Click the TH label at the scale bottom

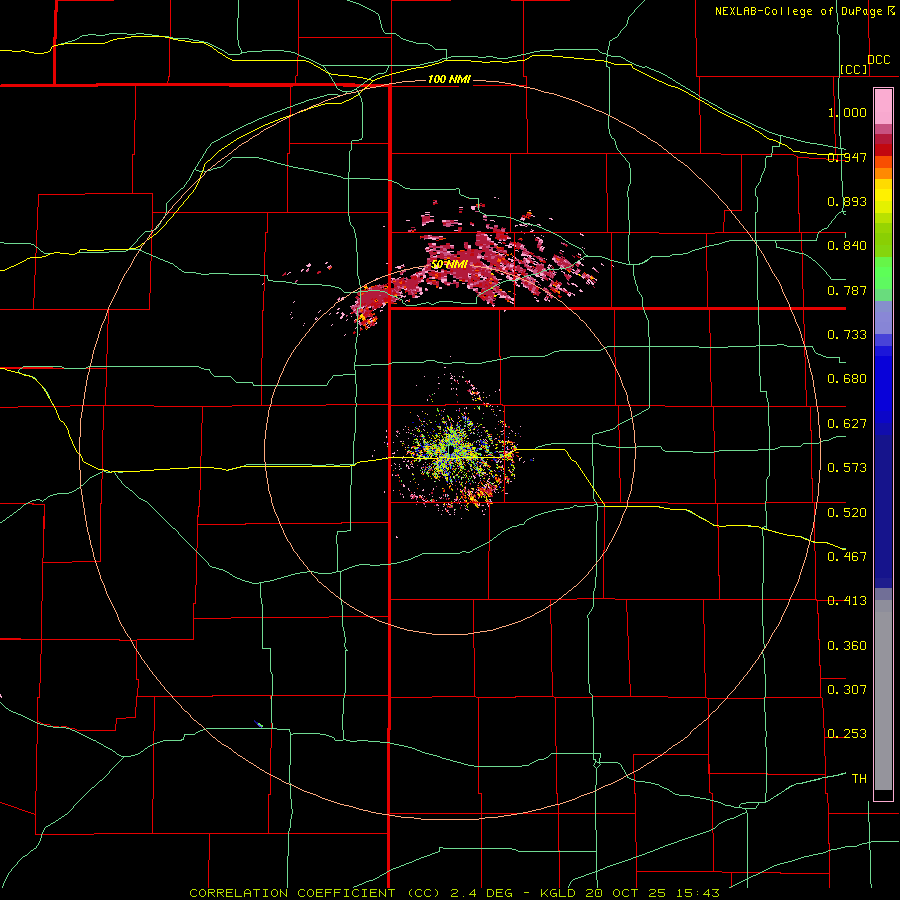(859, 779)
